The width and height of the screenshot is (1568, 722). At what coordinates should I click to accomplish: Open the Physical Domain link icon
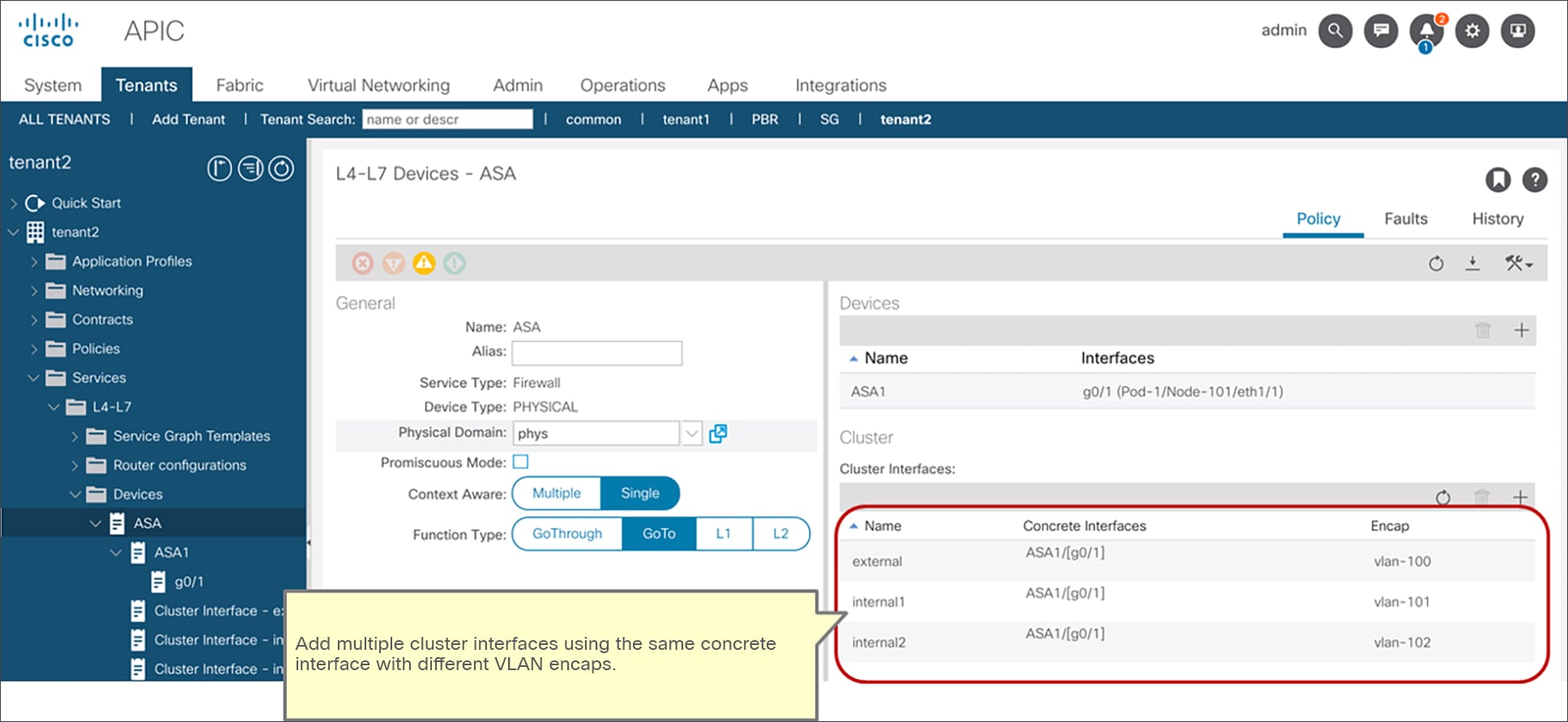click(718, 434)
